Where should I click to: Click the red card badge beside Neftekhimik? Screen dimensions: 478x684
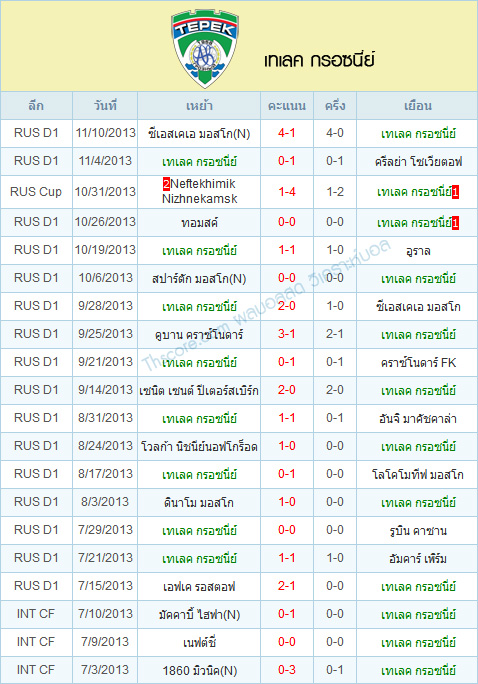click(166, 184)
